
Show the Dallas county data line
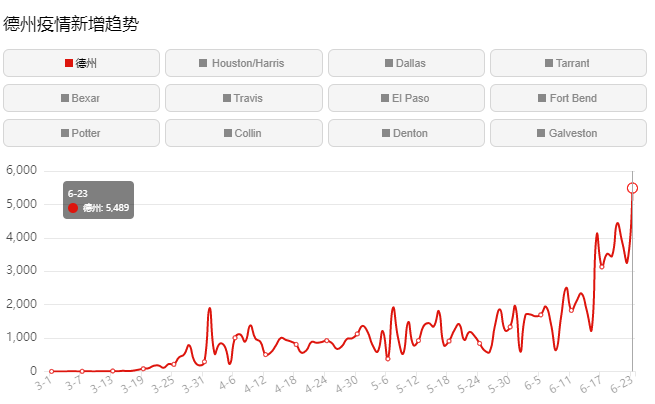[406, 63]
